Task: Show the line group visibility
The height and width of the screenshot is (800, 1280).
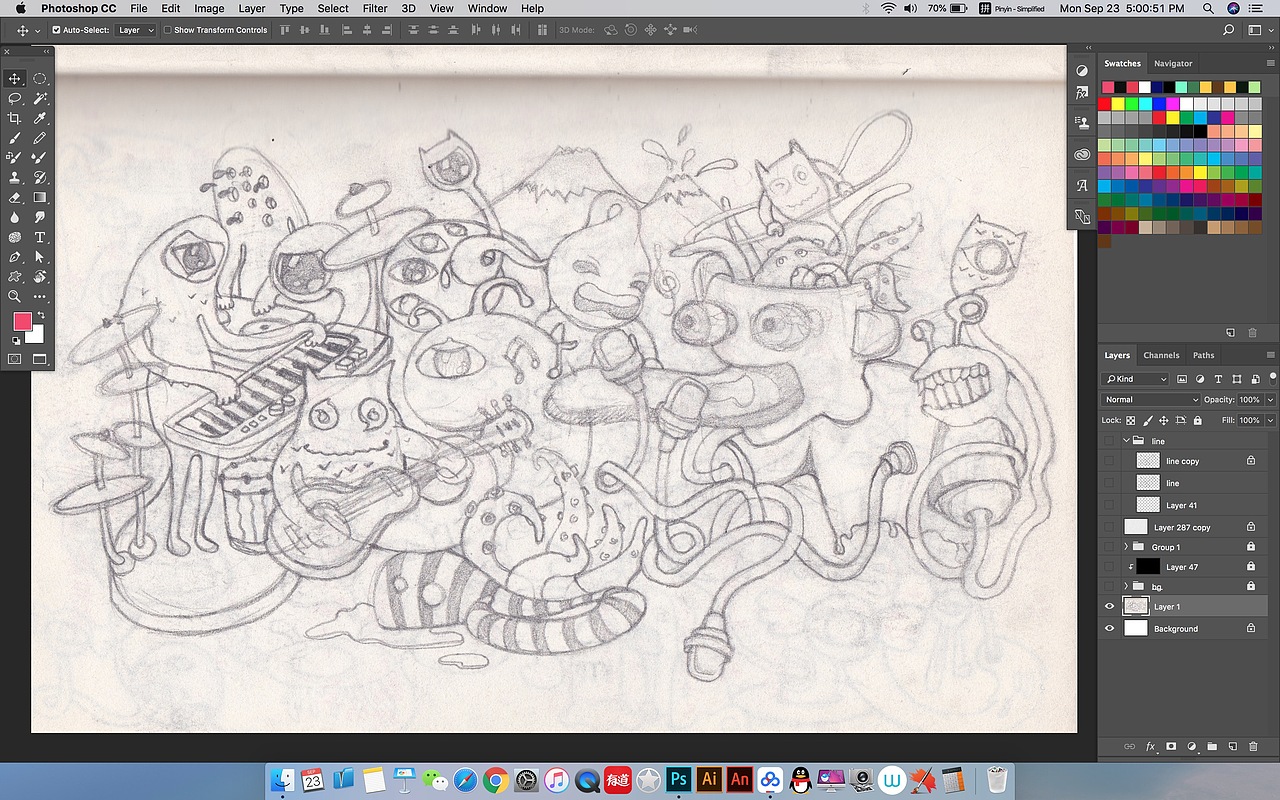Action: tap(1109, 441)
